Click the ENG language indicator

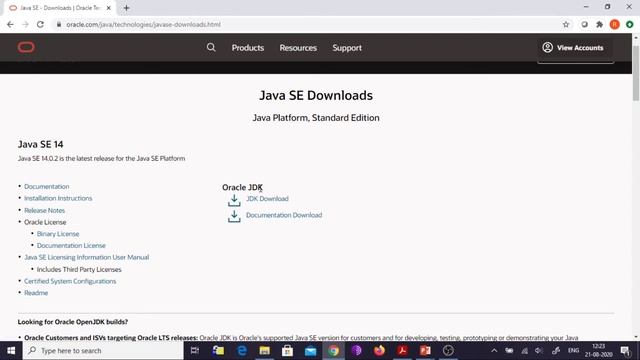(573, 351)
